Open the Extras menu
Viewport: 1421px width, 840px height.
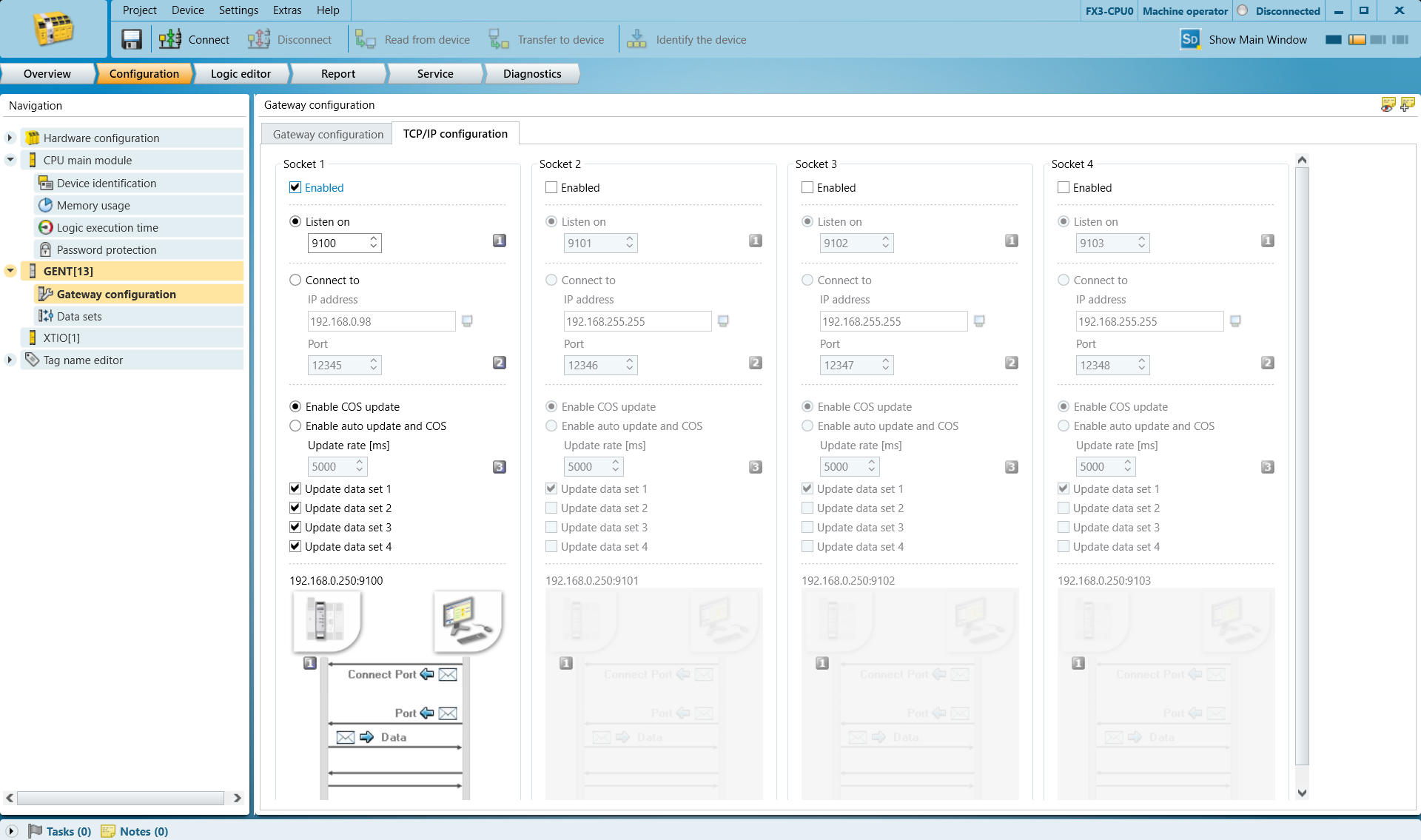287,10
